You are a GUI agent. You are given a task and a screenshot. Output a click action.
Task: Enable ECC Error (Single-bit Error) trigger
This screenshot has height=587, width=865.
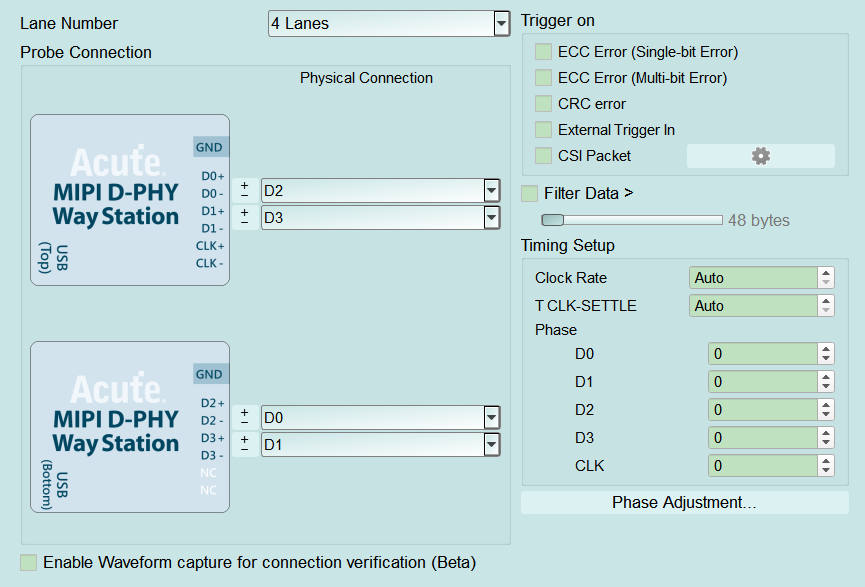(x=543, y=52)
